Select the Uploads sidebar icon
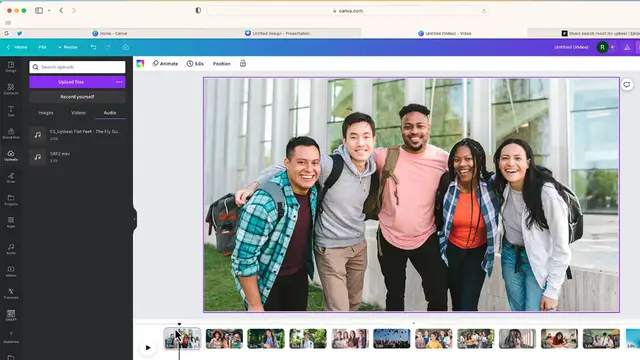This screenshot has width=640, height=360. [x=11, y=156]
